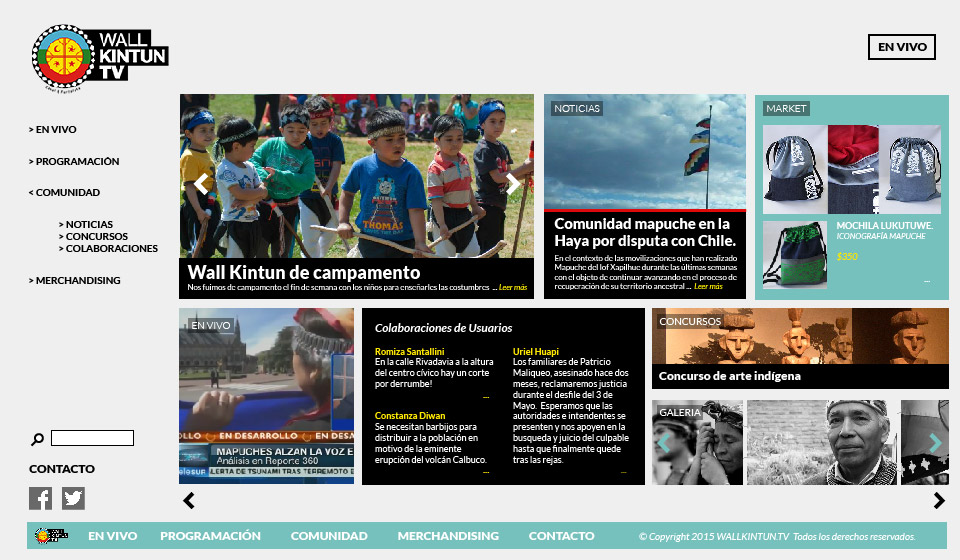
Task: Expand the Programación sidebar item
Action: coord(75,161)
